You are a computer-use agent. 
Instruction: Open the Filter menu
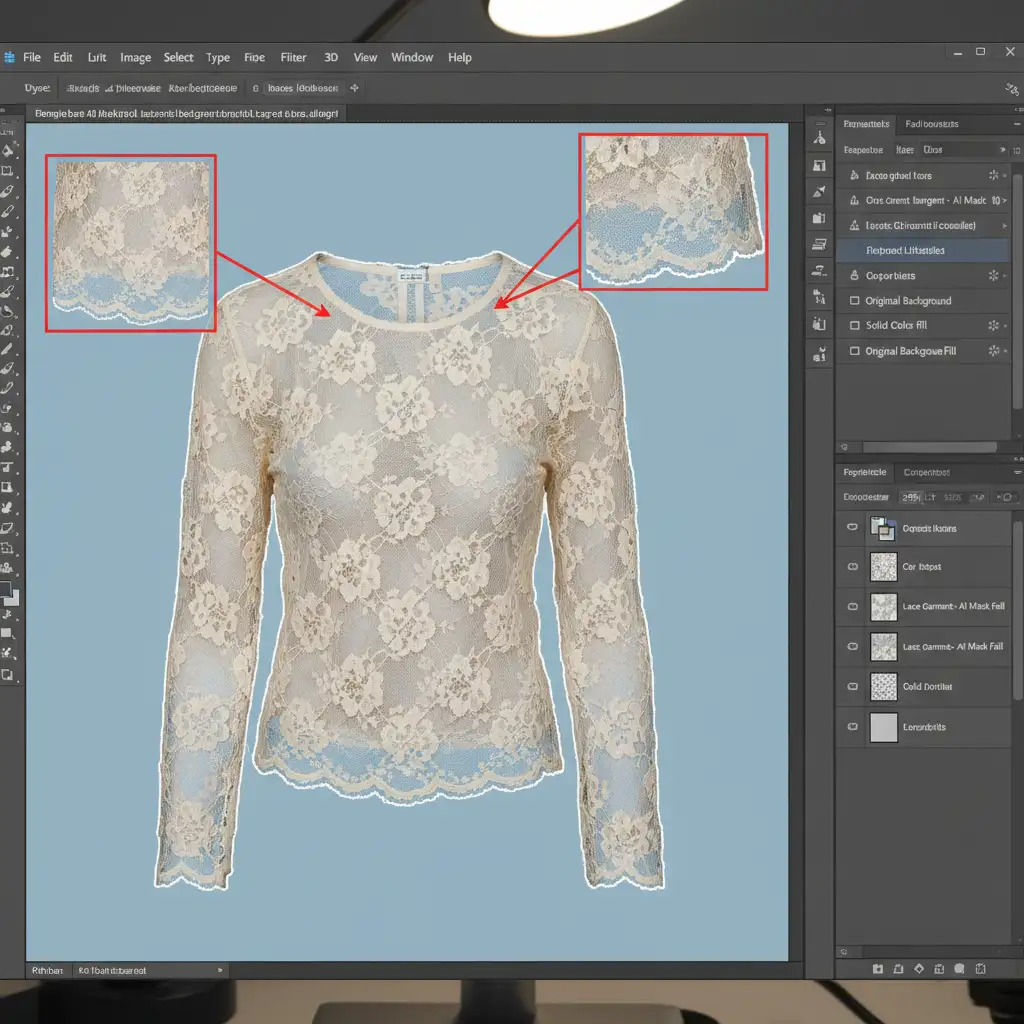click(x=293, y=58)
